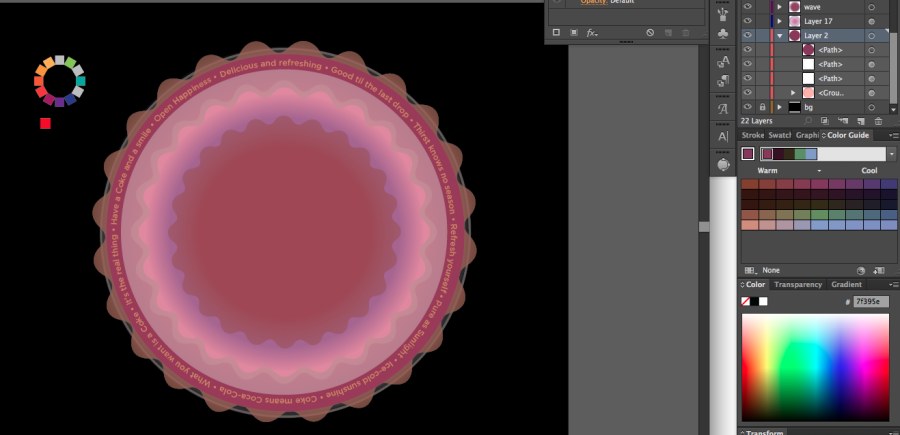Click Create New Sublayer icon
Screen dimensions: 900x435
pyautogui.click(x=843, y=121)
